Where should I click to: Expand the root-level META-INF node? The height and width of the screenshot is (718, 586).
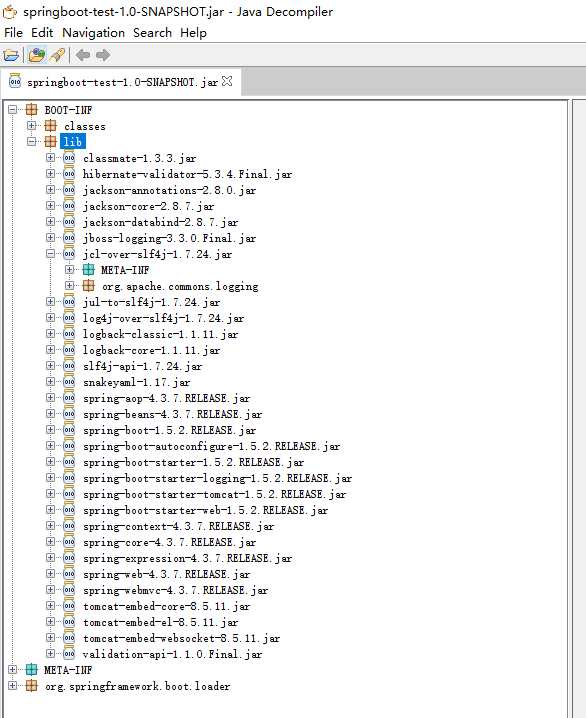[x=12, y=670]
